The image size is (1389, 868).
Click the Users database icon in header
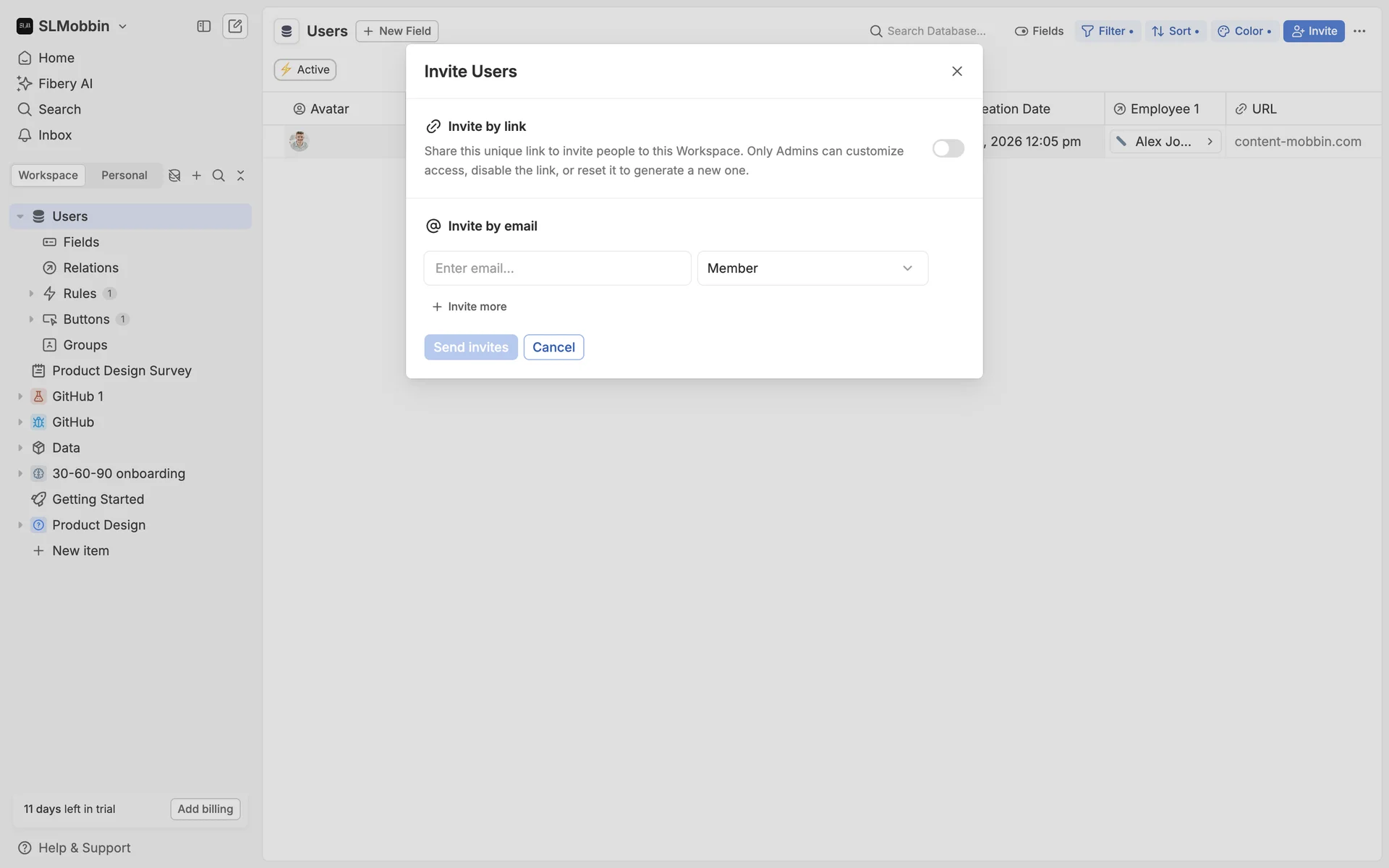tap(286, 31)
